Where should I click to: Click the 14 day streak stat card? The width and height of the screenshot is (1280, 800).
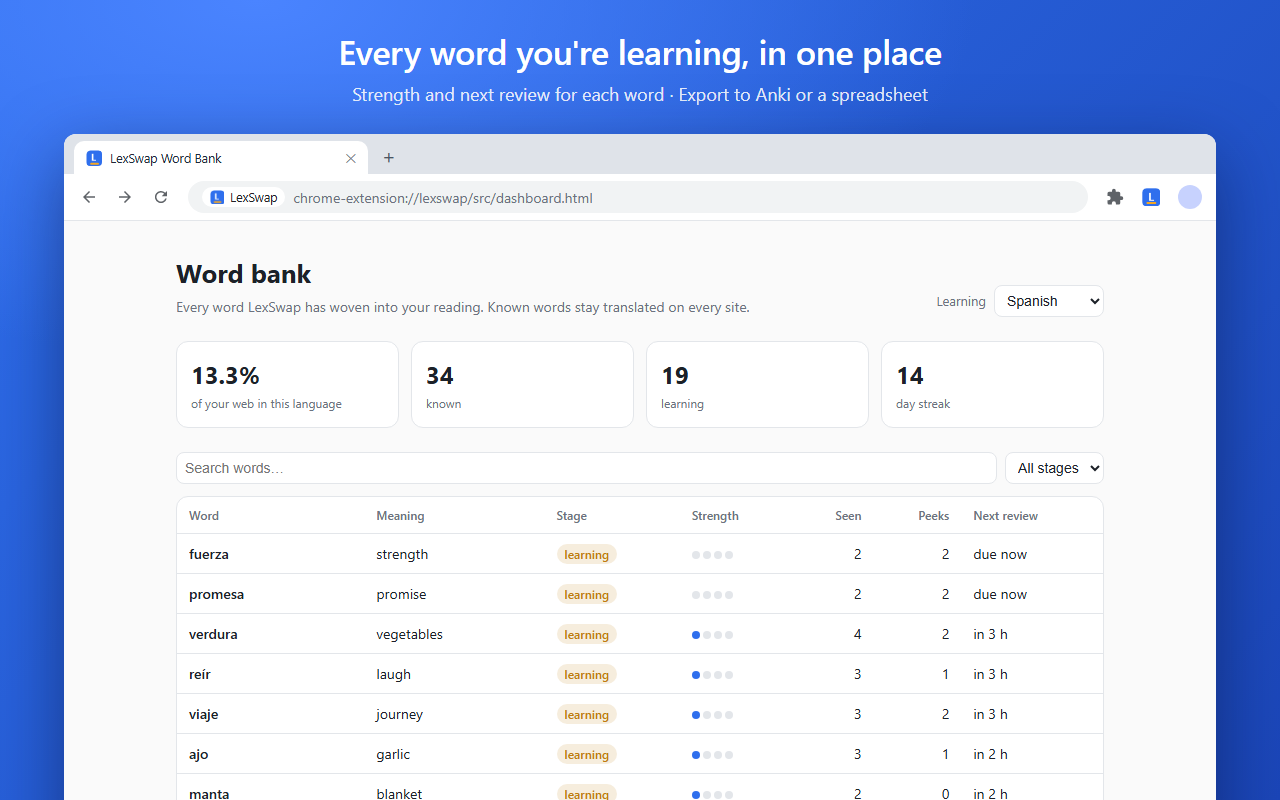(x=992, y=385)
